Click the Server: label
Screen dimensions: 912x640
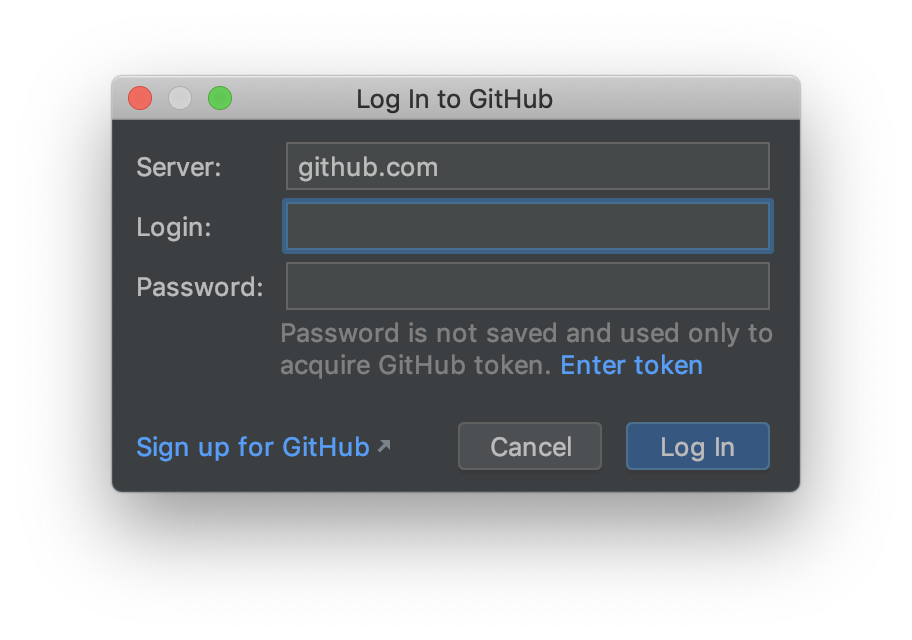179,168
